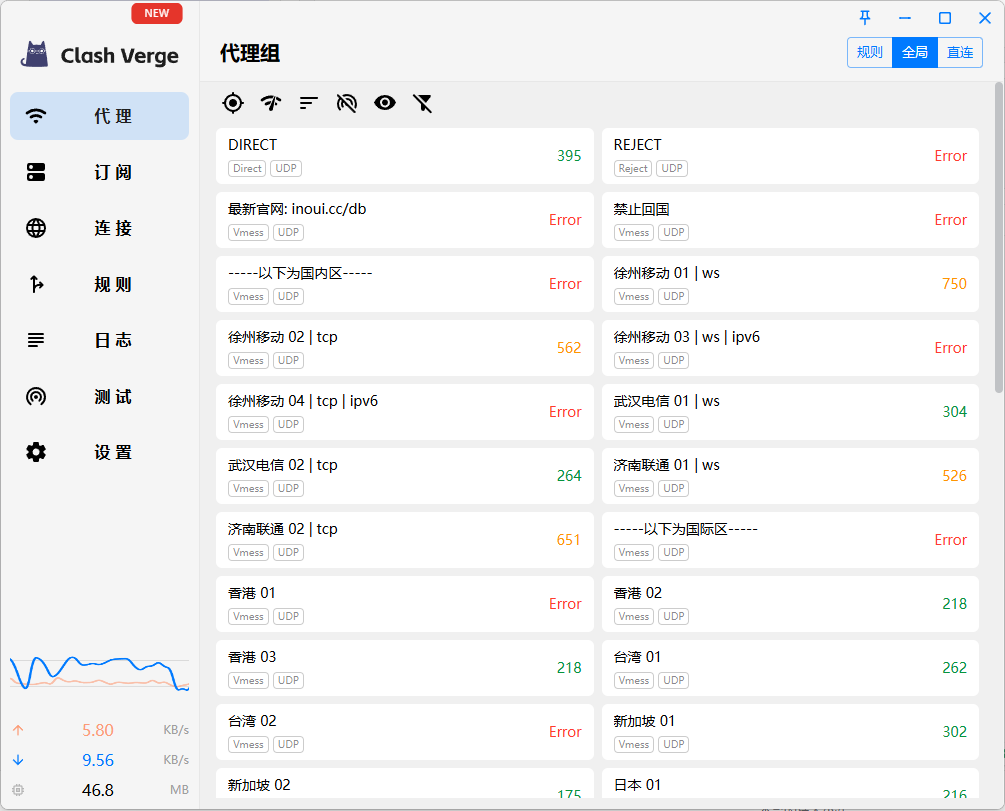Open the 订阅 subscriptions page
Image resolution: width=1005 pixels, height=811 pixels.
(x=99, y=171)
